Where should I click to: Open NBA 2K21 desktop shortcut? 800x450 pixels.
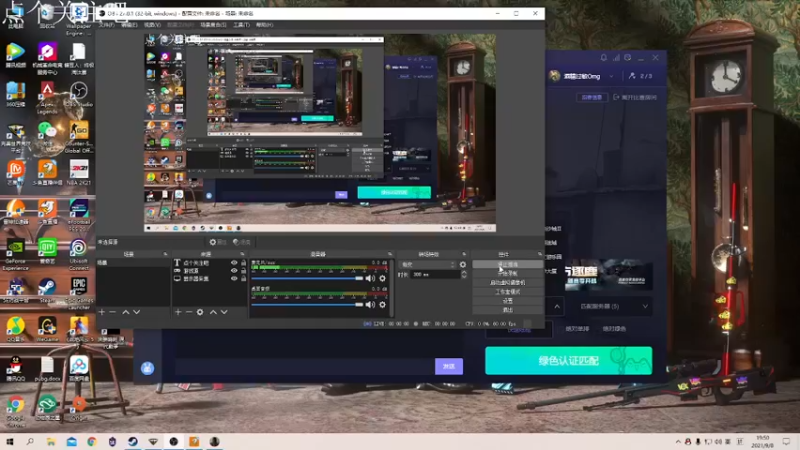[x=79, y=172]
